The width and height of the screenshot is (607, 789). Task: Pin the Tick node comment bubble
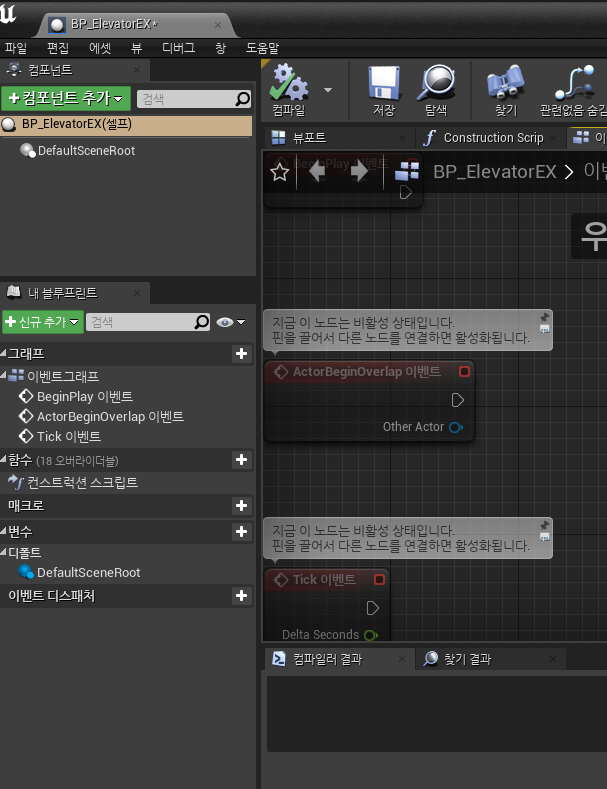click(544, 525)
